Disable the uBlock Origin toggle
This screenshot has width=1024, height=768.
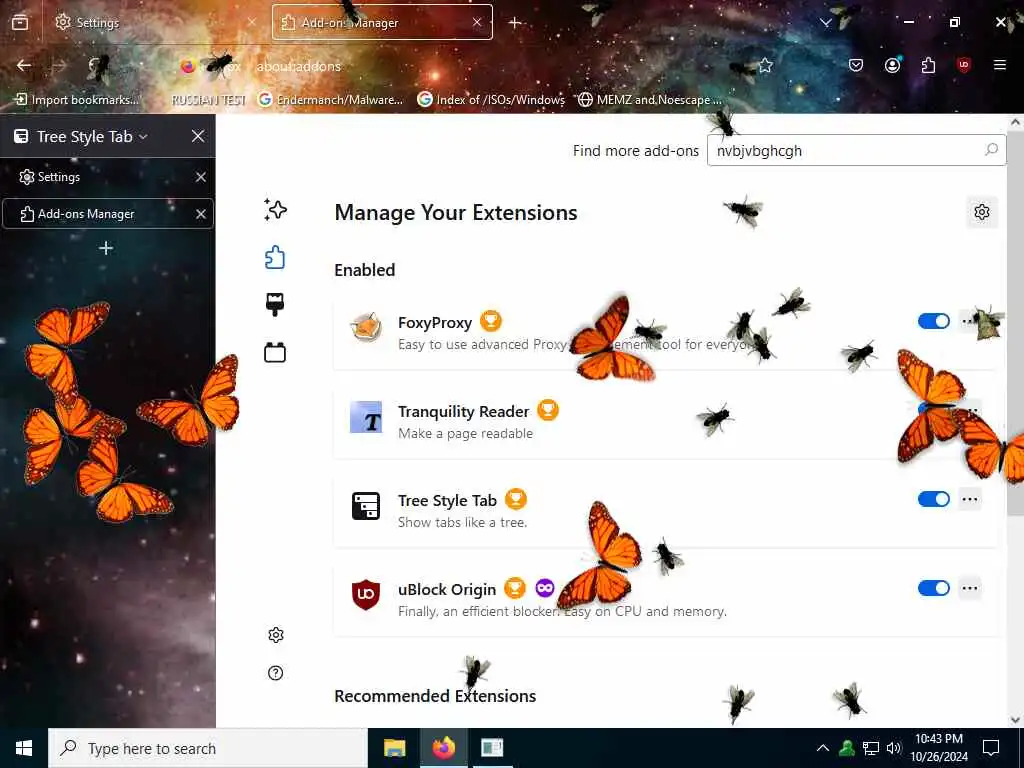click(933, 588)
